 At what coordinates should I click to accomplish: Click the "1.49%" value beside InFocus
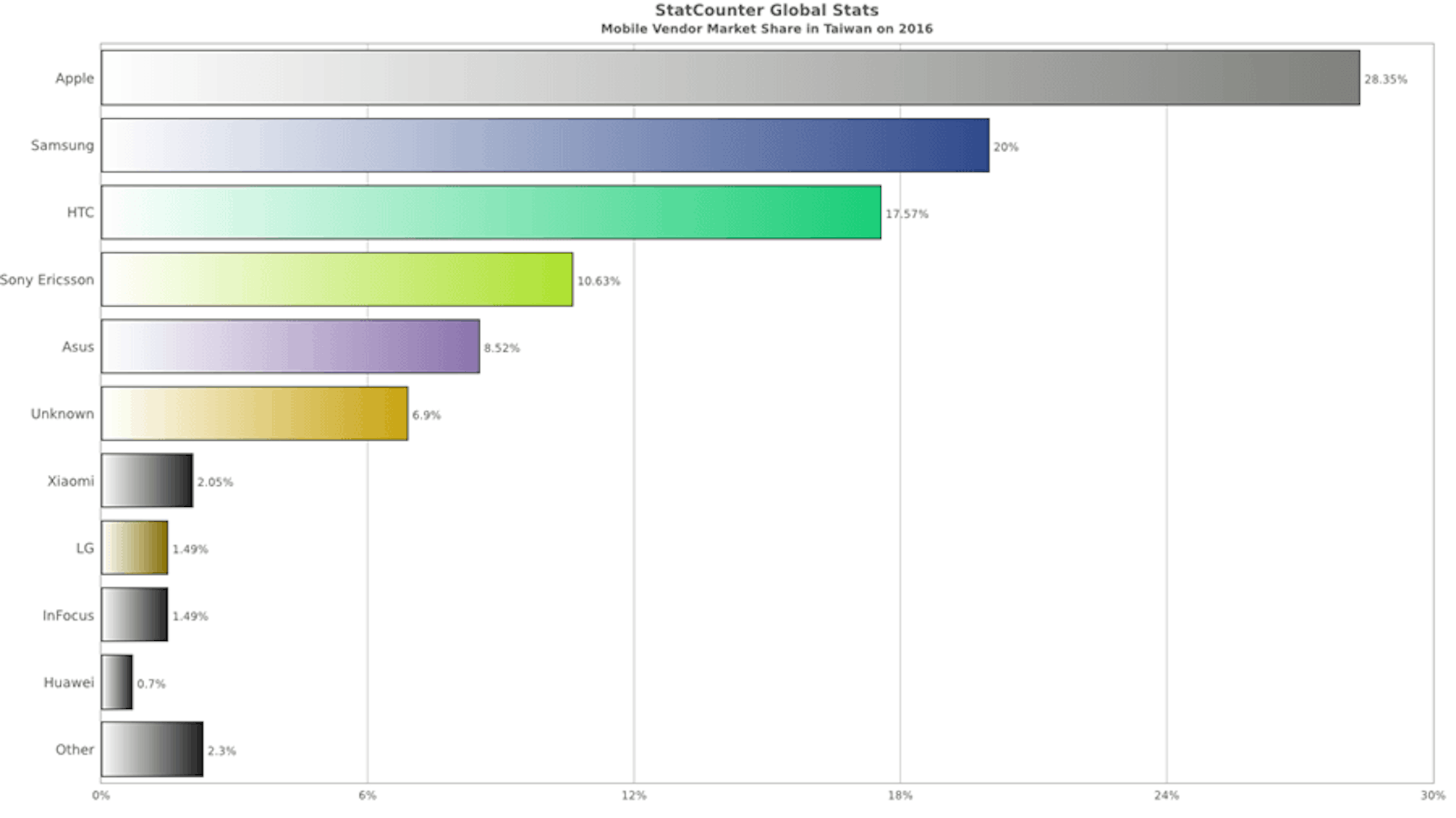pyautogui.click(x=190, y=616)
